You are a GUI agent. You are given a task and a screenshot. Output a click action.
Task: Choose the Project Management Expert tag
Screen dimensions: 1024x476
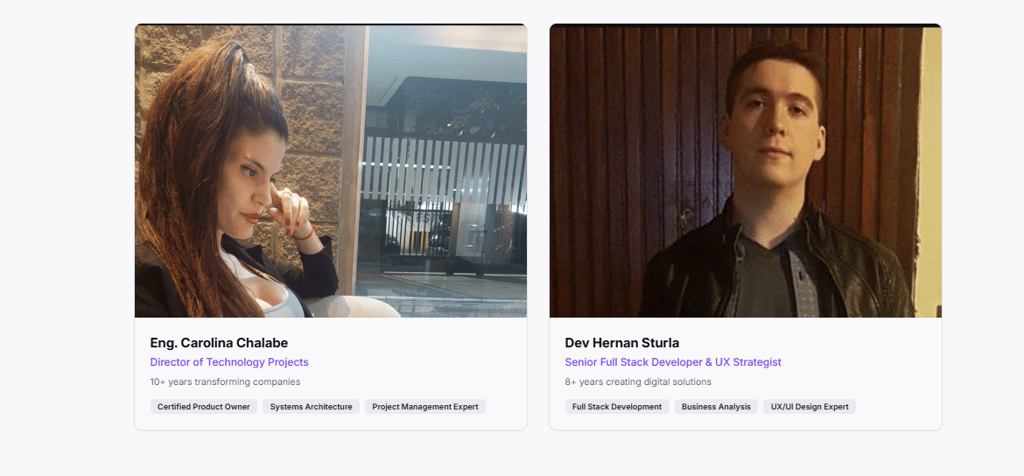coord(425,407)
